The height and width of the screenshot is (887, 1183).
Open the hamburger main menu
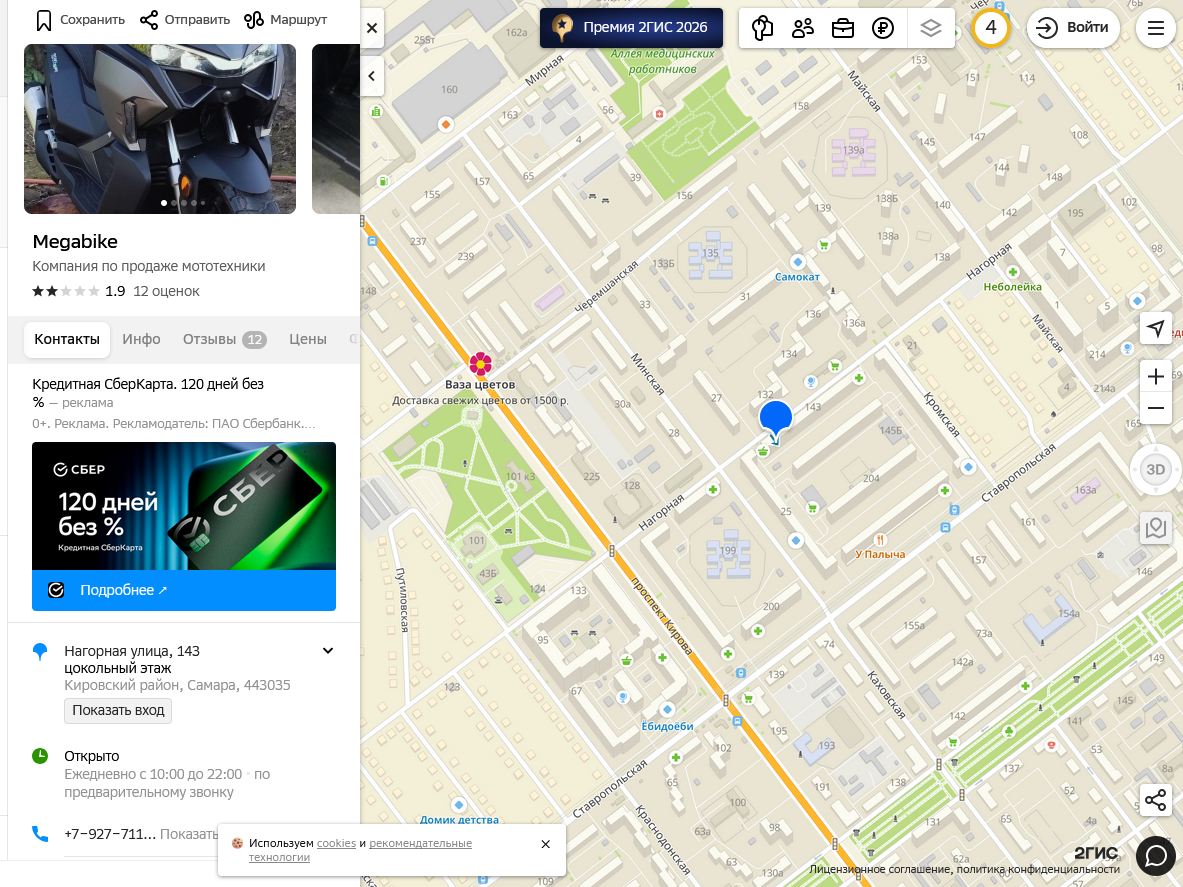(x=1156, y=28)
